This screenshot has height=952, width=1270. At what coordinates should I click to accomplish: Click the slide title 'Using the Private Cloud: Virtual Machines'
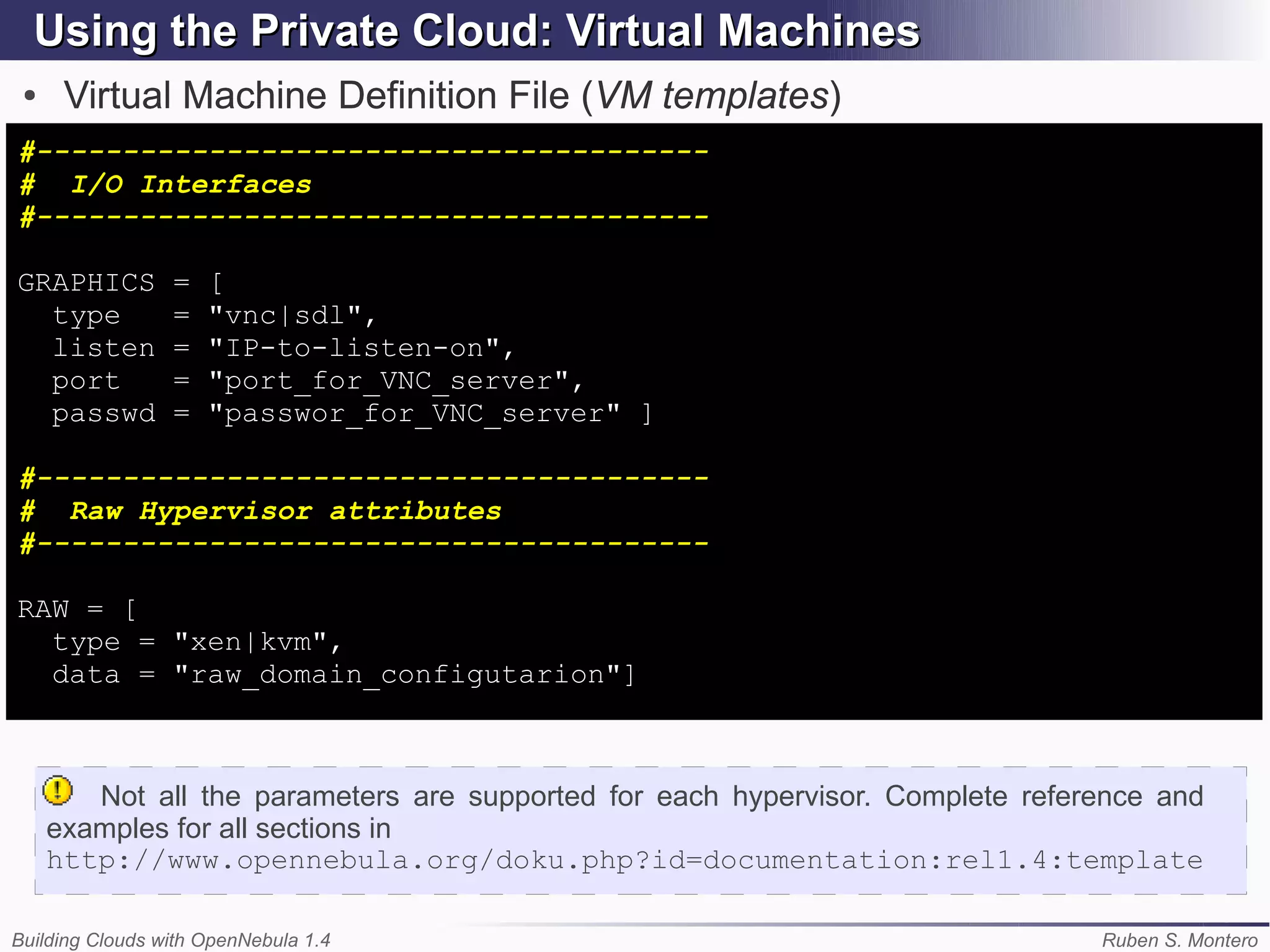(477, 30)
